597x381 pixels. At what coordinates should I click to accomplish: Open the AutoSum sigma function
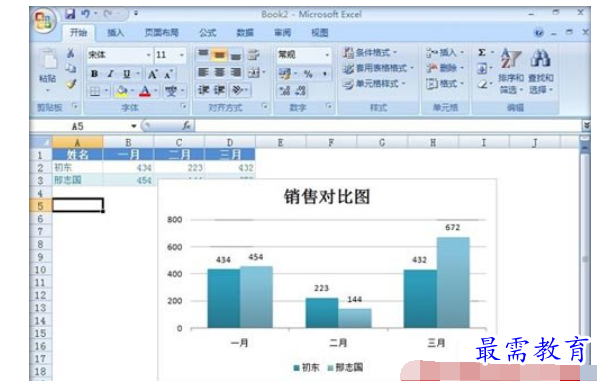(482, 53)
